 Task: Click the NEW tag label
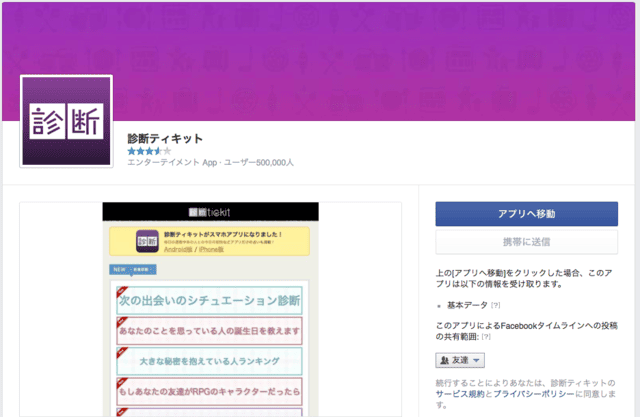tap(133, 270)
